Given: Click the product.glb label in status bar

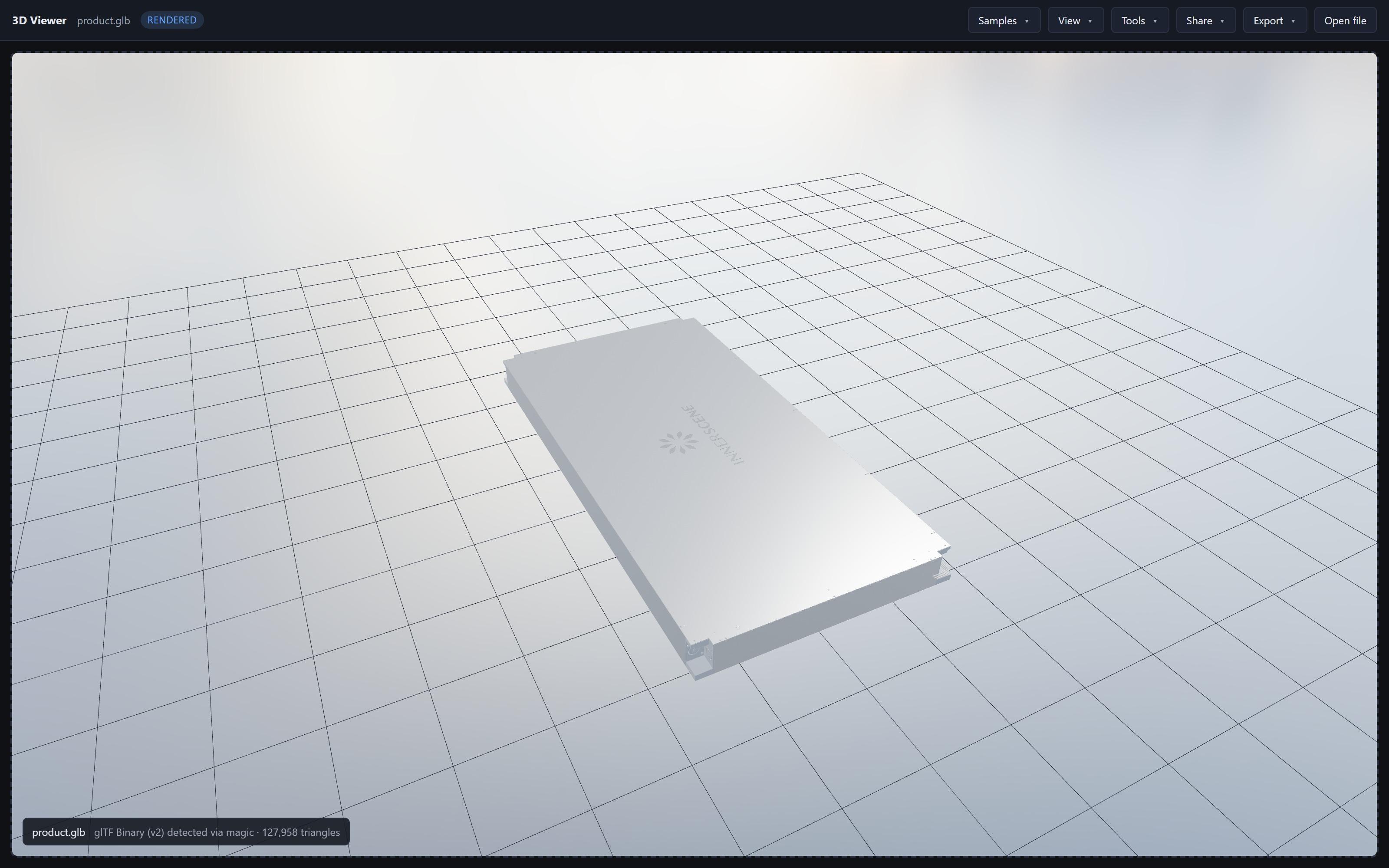Looking at the screenshot, I should [x=59, y=832].
